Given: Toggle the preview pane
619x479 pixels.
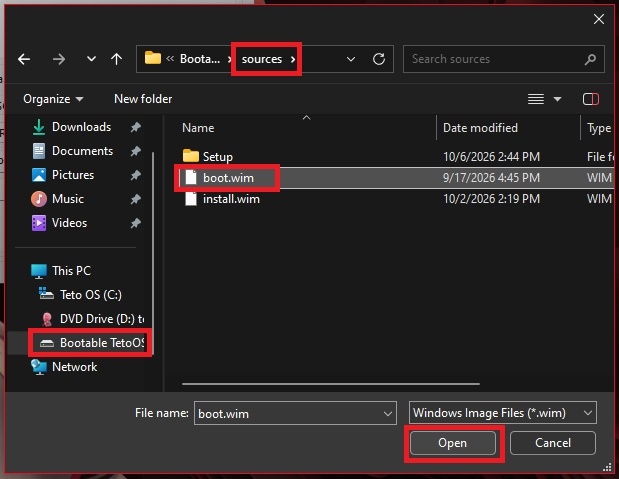Looking at the screenshot, I should click(591, 99).
